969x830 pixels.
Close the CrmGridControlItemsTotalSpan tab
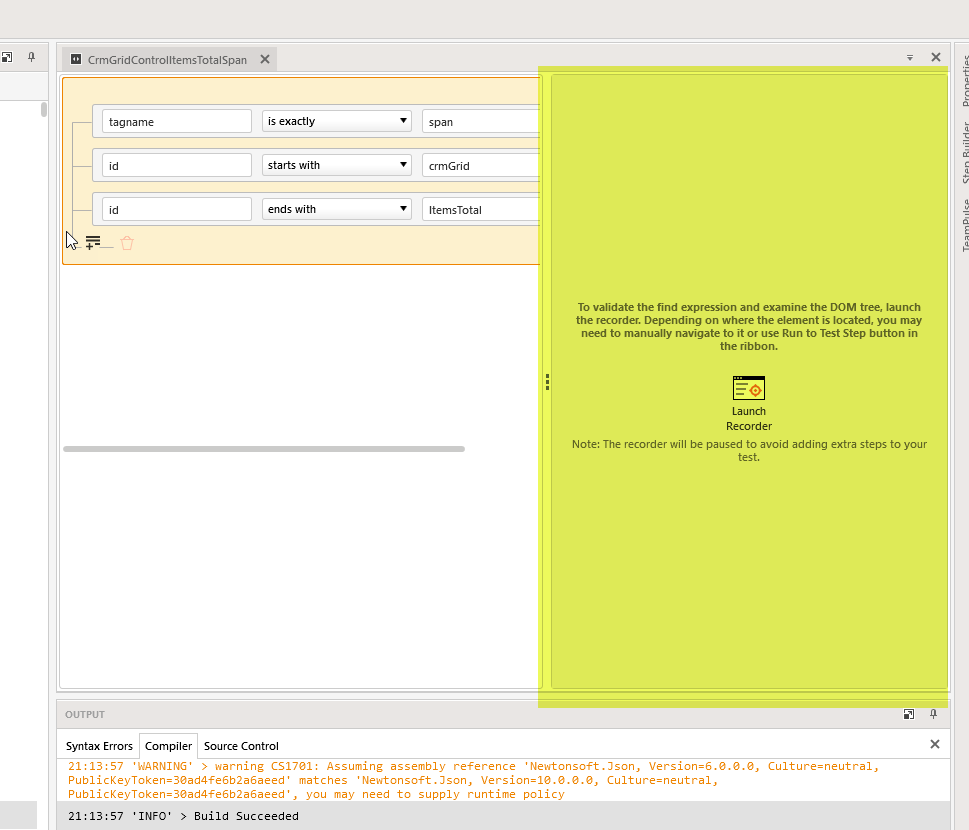[x=265, y=60]
